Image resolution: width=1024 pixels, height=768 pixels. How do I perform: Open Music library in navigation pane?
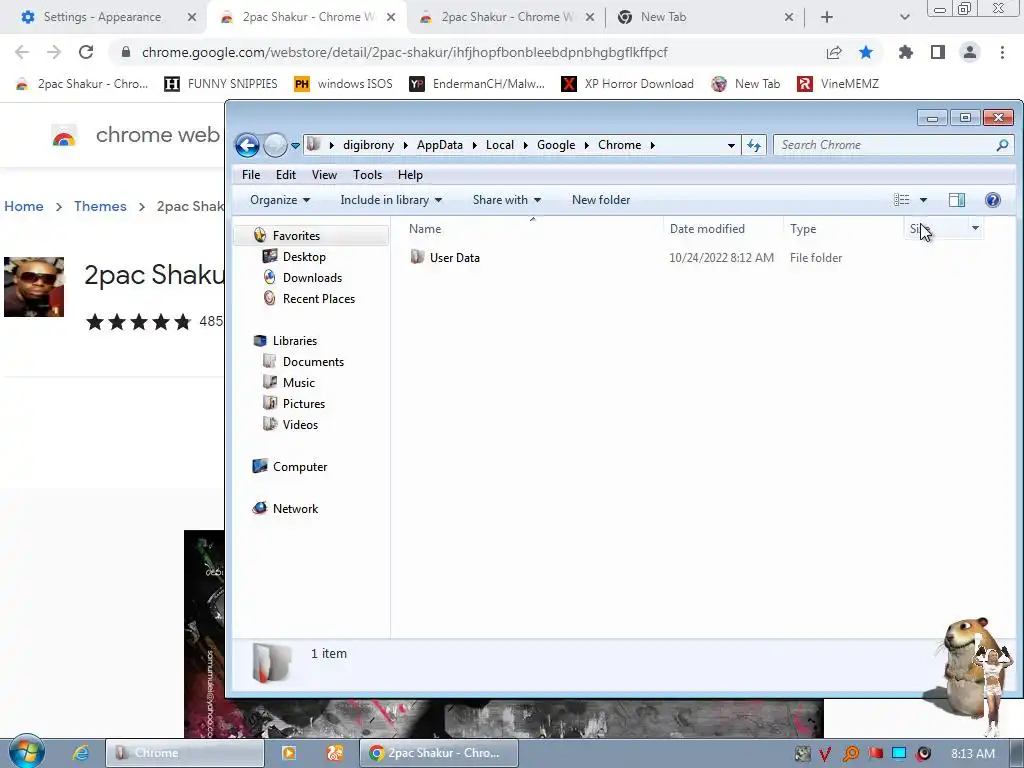click(x=298, y=383)
